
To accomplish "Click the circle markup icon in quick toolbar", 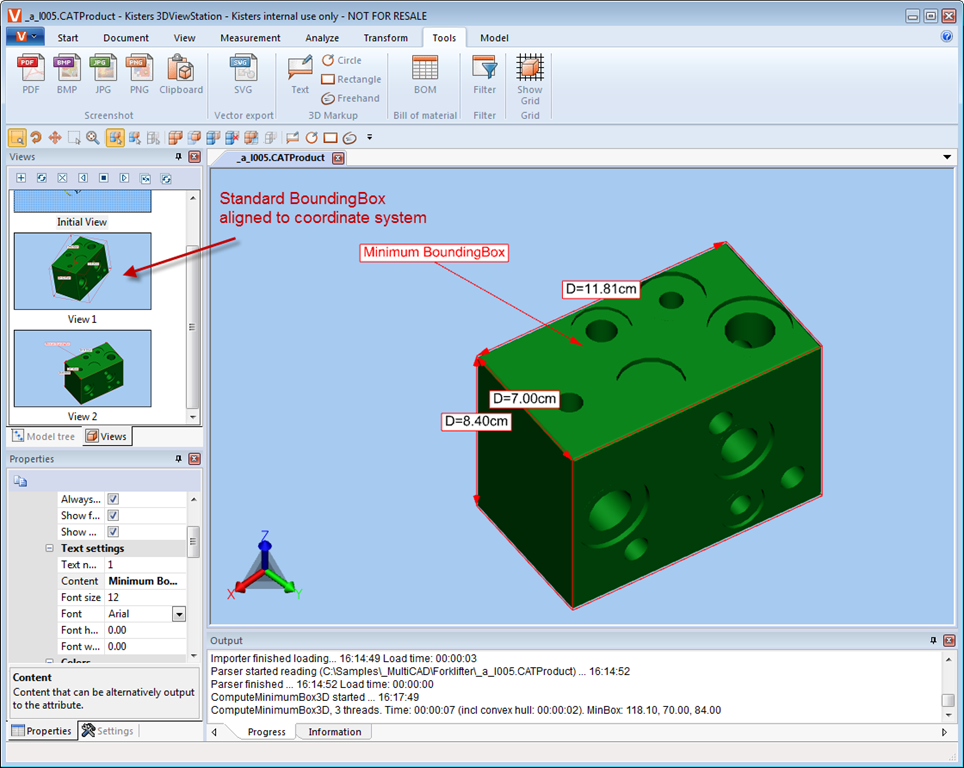I will (312, 138).
